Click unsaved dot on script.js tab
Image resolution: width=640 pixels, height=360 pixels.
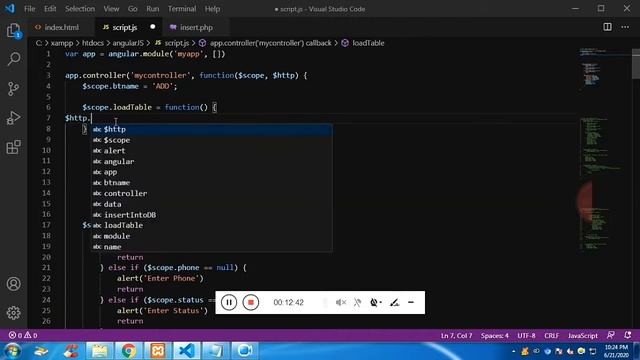[x=153, y=27]
